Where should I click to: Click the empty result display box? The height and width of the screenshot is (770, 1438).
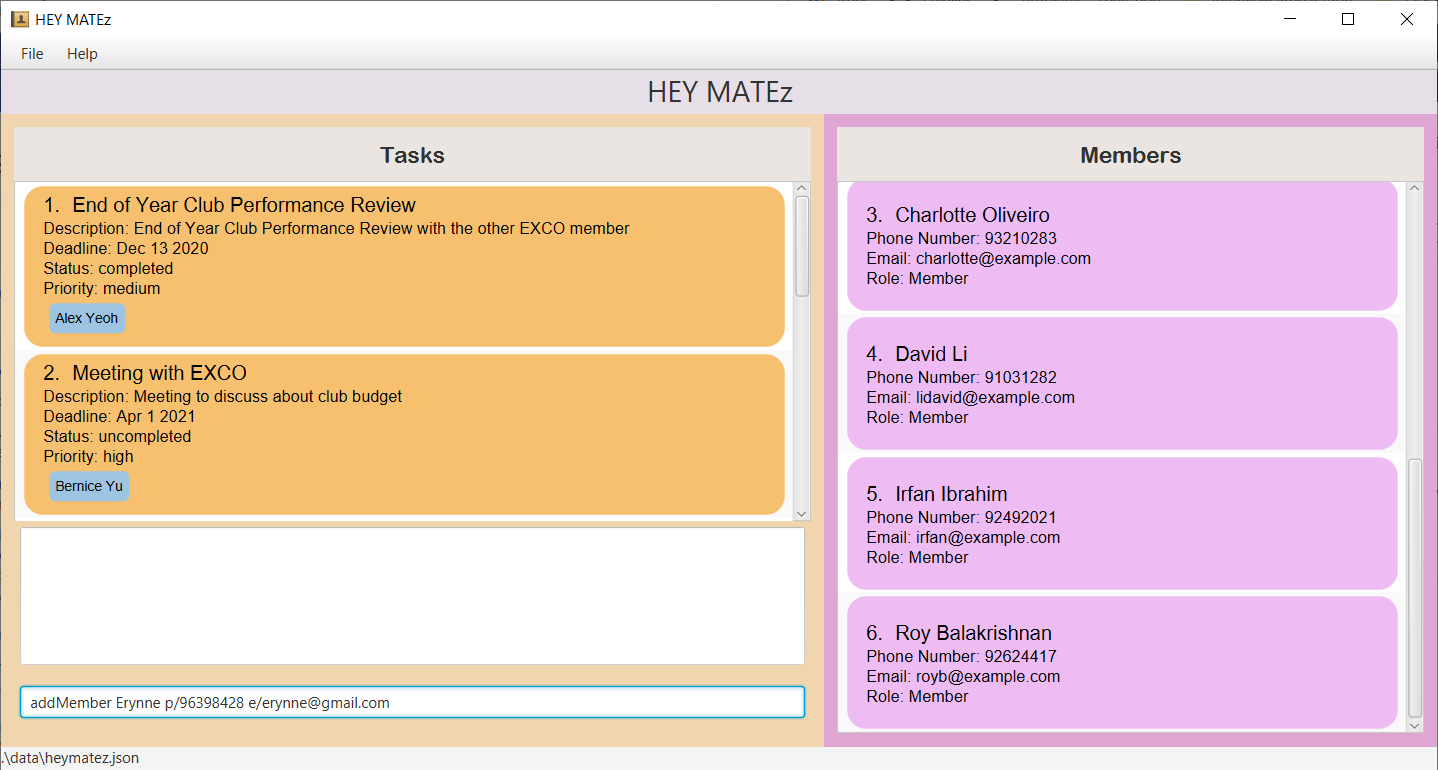pos(412,596)
